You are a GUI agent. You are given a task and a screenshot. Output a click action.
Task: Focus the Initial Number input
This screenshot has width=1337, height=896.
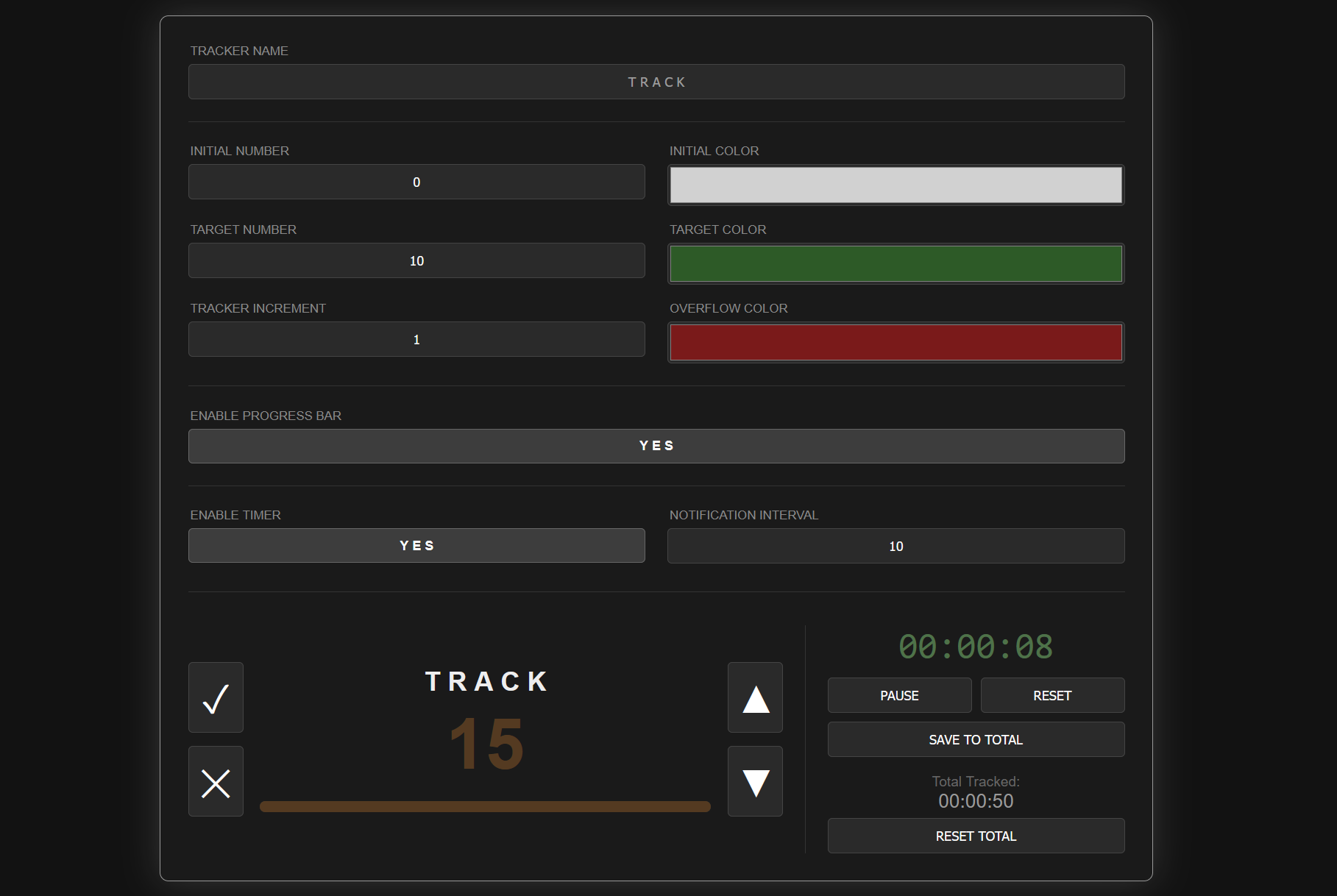(416, 182)
